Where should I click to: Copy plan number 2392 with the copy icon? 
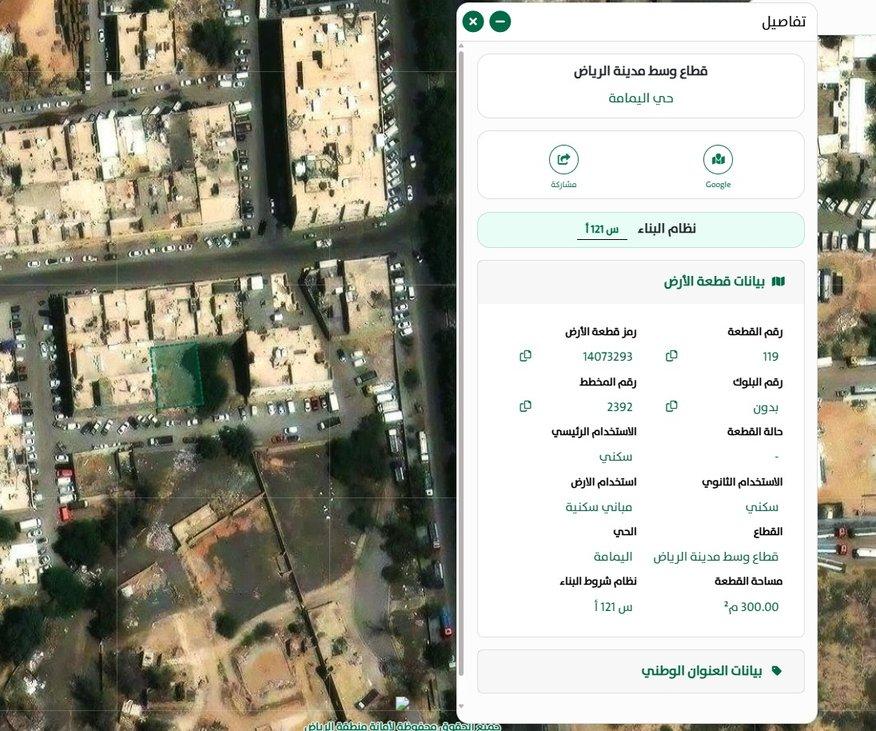(525, 406)
